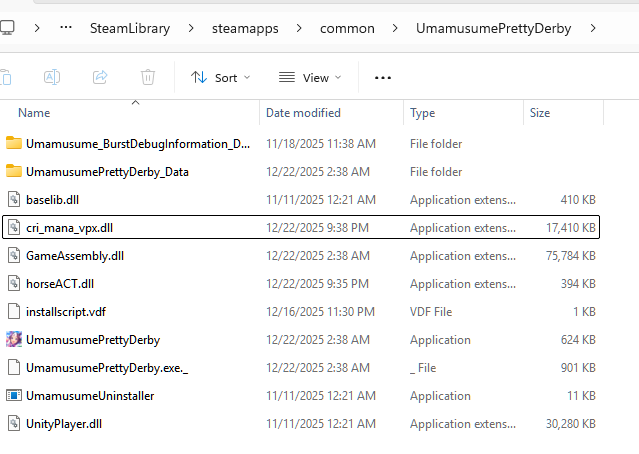639x454 pixels.
Task: Click the 17,410 KB size cell
Action: (x=571, y=227)
